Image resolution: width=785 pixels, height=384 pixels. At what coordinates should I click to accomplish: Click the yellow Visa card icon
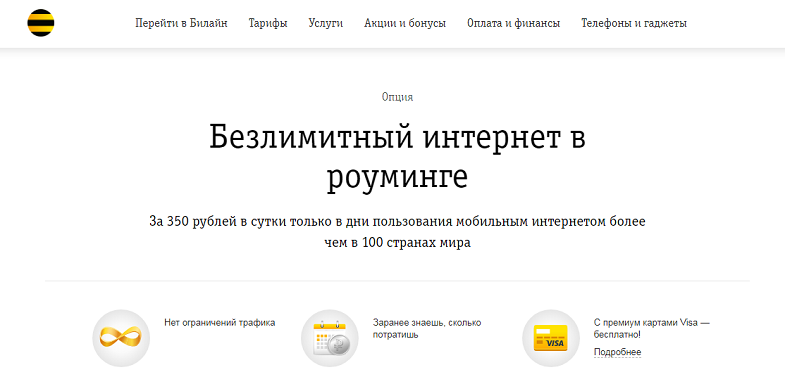tap(551, 338)
